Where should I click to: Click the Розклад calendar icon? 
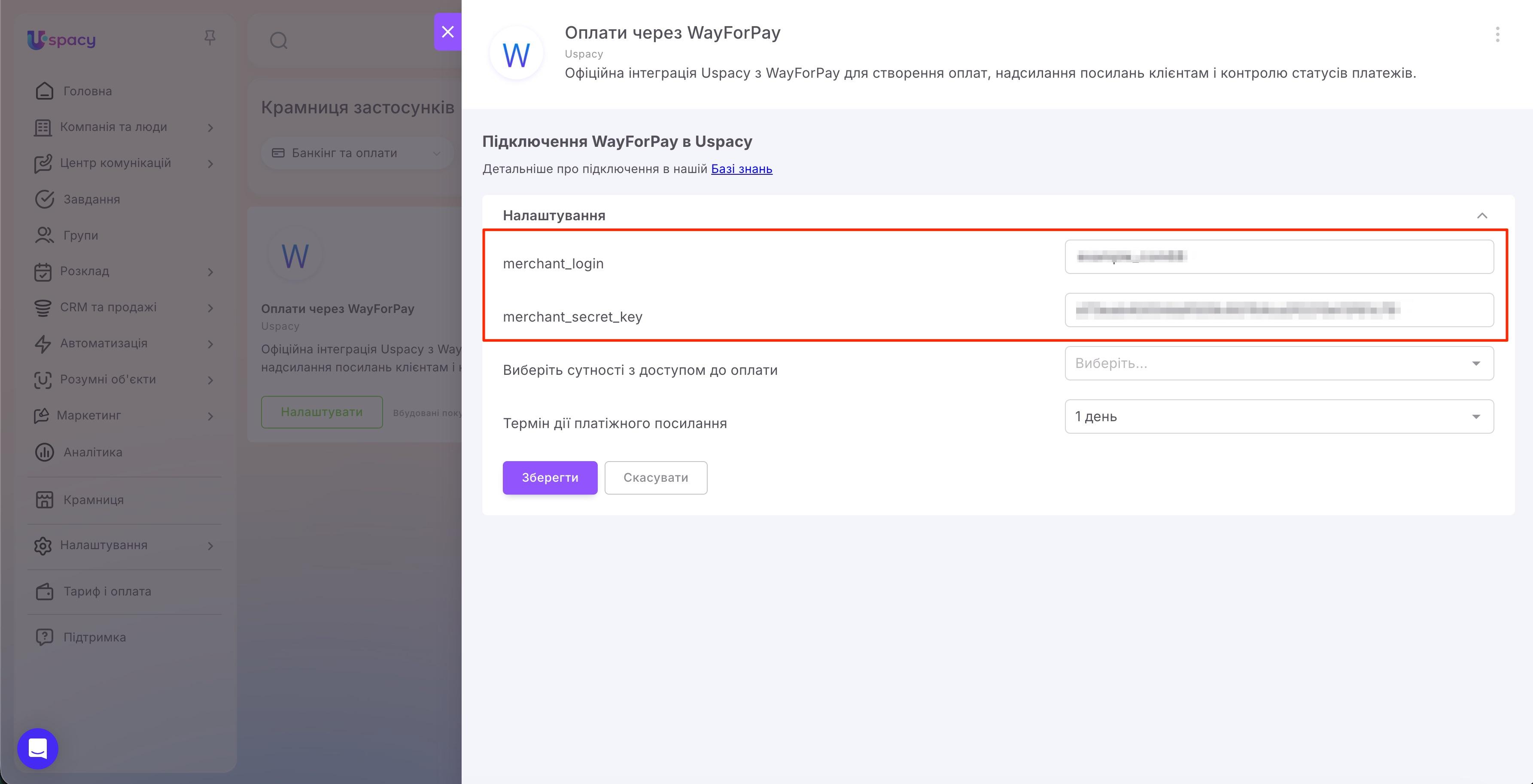click(42, 272)
